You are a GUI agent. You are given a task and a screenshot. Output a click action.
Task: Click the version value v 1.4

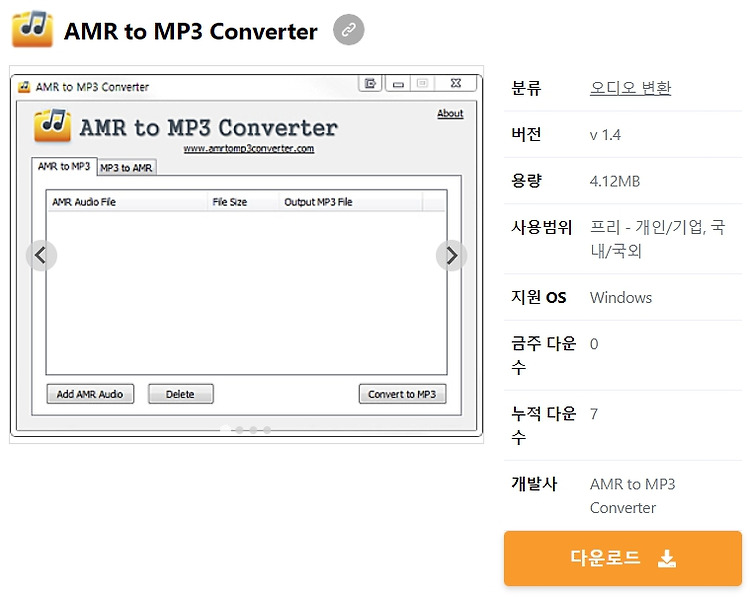click(605, 135)
